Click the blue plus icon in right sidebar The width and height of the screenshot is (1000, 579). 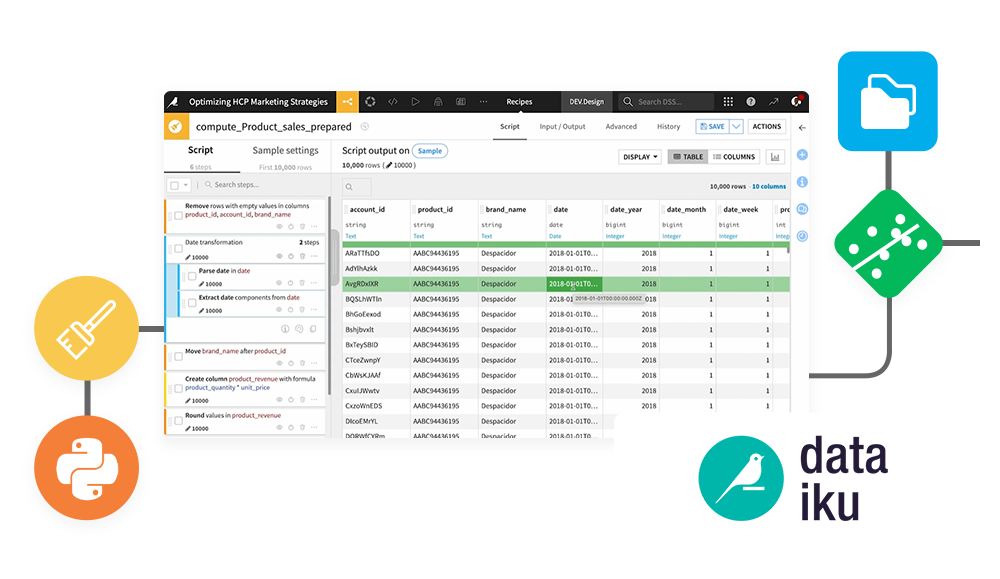tap(802, 155)
